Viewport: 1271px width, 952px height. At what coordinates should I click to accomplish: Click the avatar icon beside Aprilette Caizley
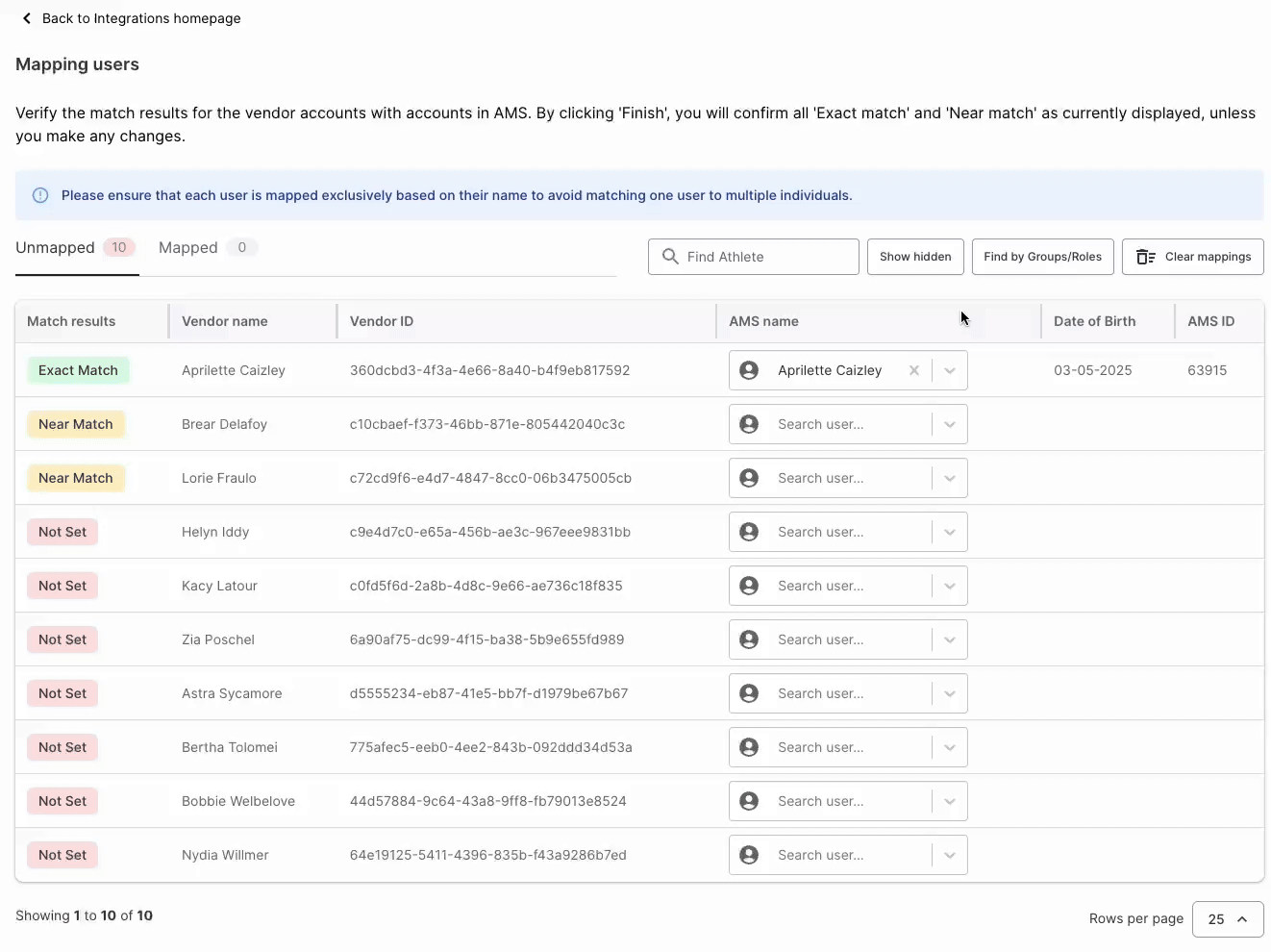749,369
